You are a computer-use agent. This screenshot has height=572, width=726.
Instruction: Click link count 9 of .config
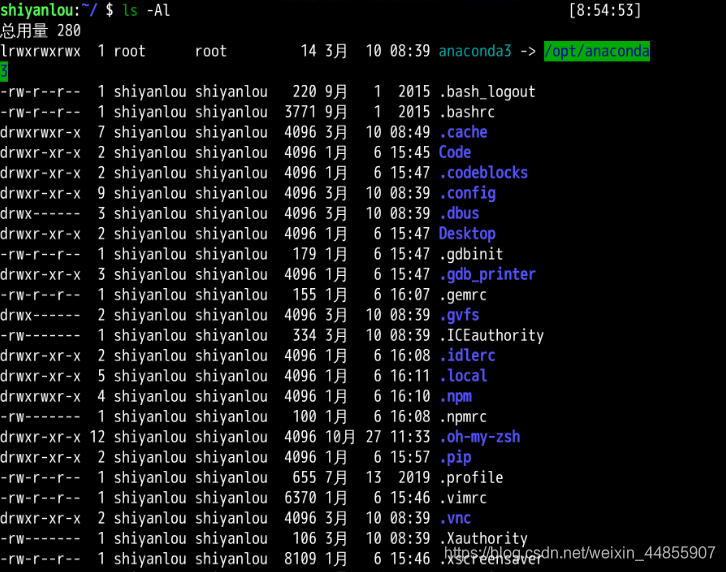coord(101,193)
